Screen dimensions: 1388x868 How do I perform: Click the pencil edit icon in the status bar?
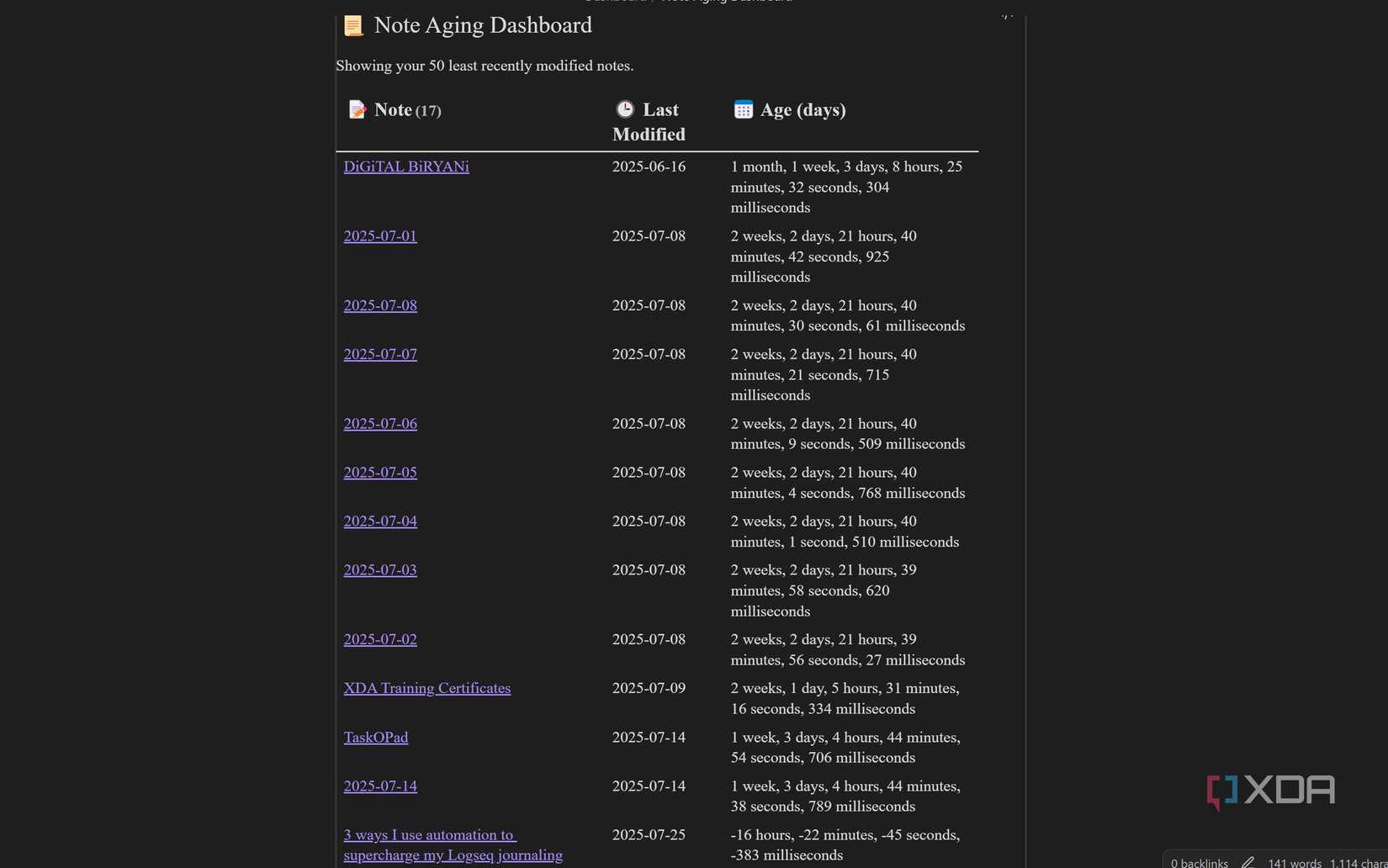coord(1250,862)
